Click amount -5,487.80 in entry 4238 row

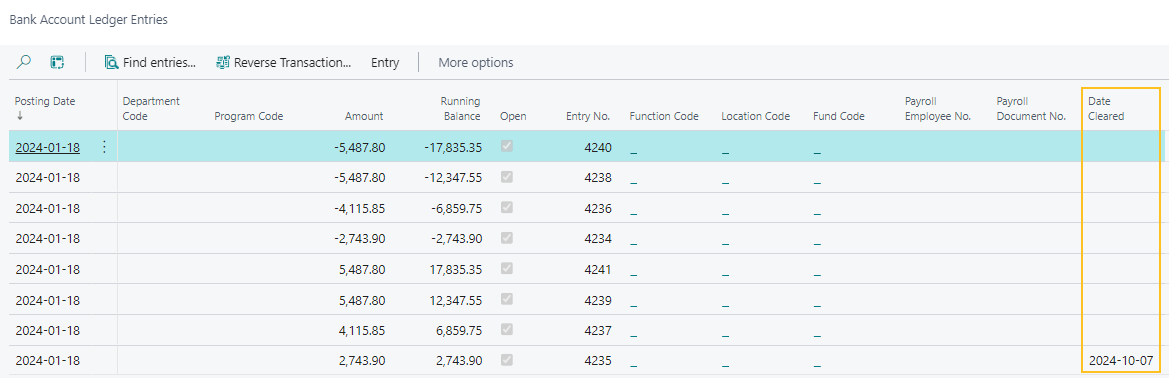tap(360, 178)
